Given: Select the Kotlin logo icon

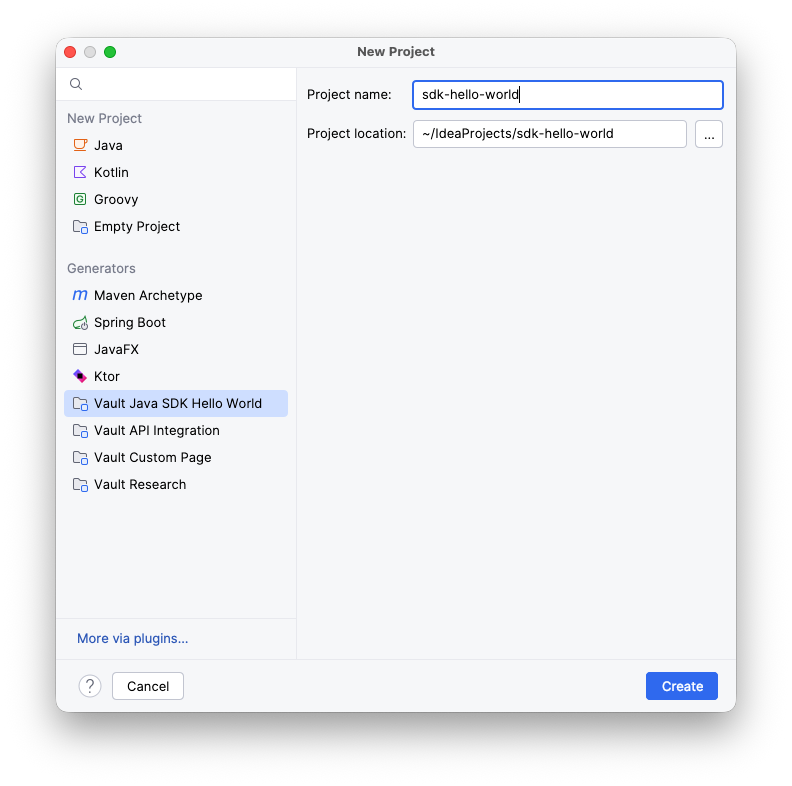Looking at the screenshot, I should pos(80,172).
